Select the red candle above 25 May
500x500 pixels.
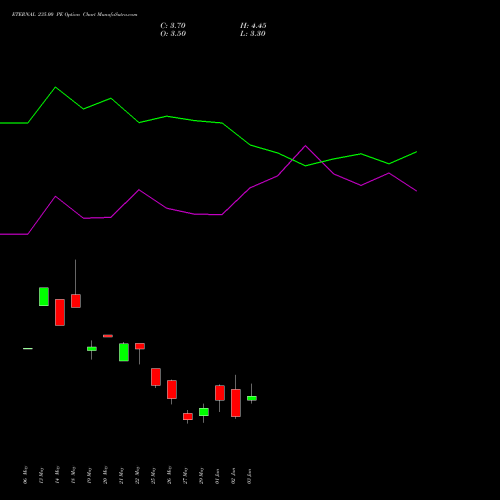pyautogui.click(x=156, y=377)
